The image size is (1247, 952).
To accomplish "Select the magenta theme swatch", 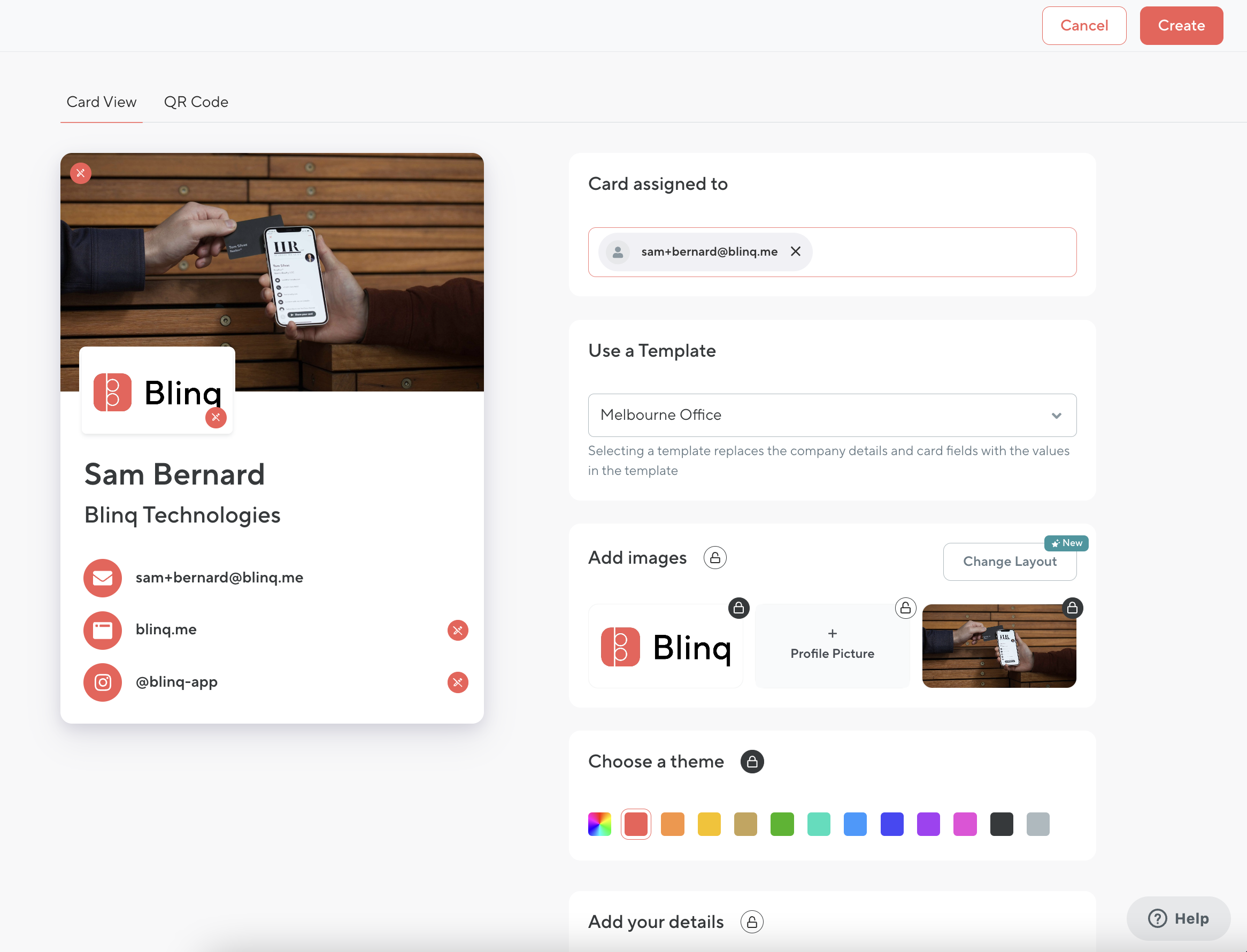I will pos(965,824).
